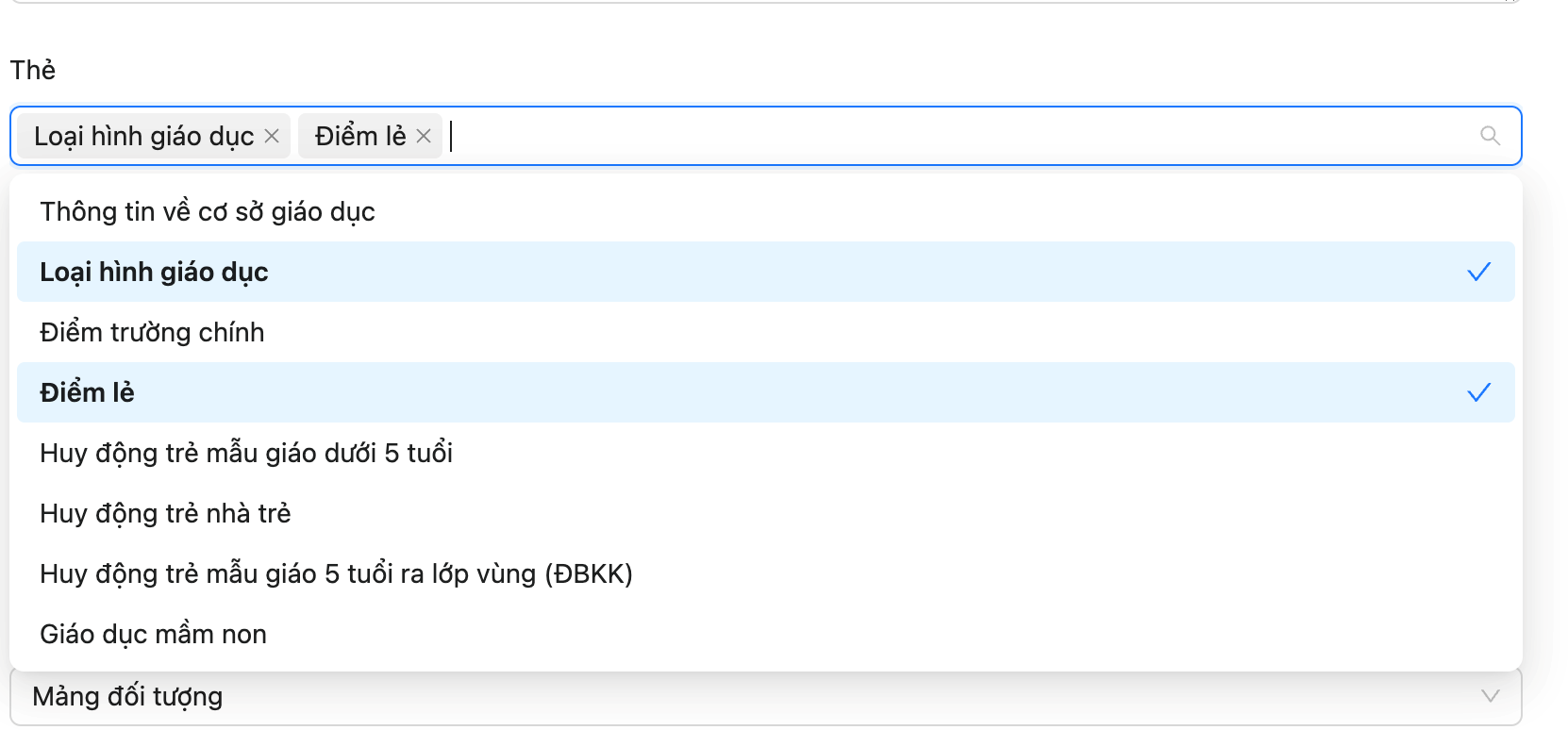Image resolution: width=1568 pixels, height=730 pixels.
Task: Click checkmark on 'Loại hình giáo dục' option
Action: click(1478, 272)
